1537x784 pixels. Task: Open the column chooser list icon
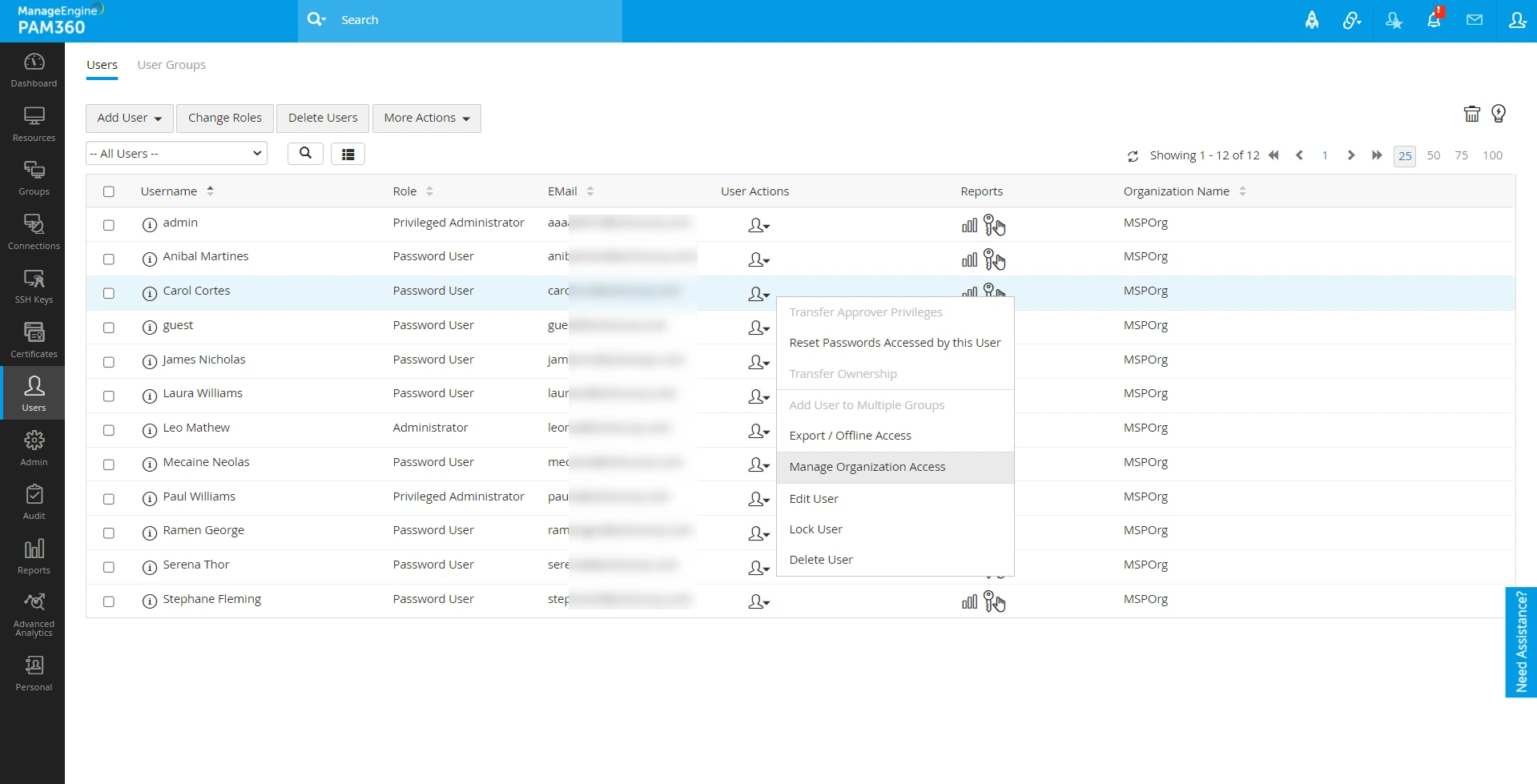pyautogui.click(x=348, y=154)
